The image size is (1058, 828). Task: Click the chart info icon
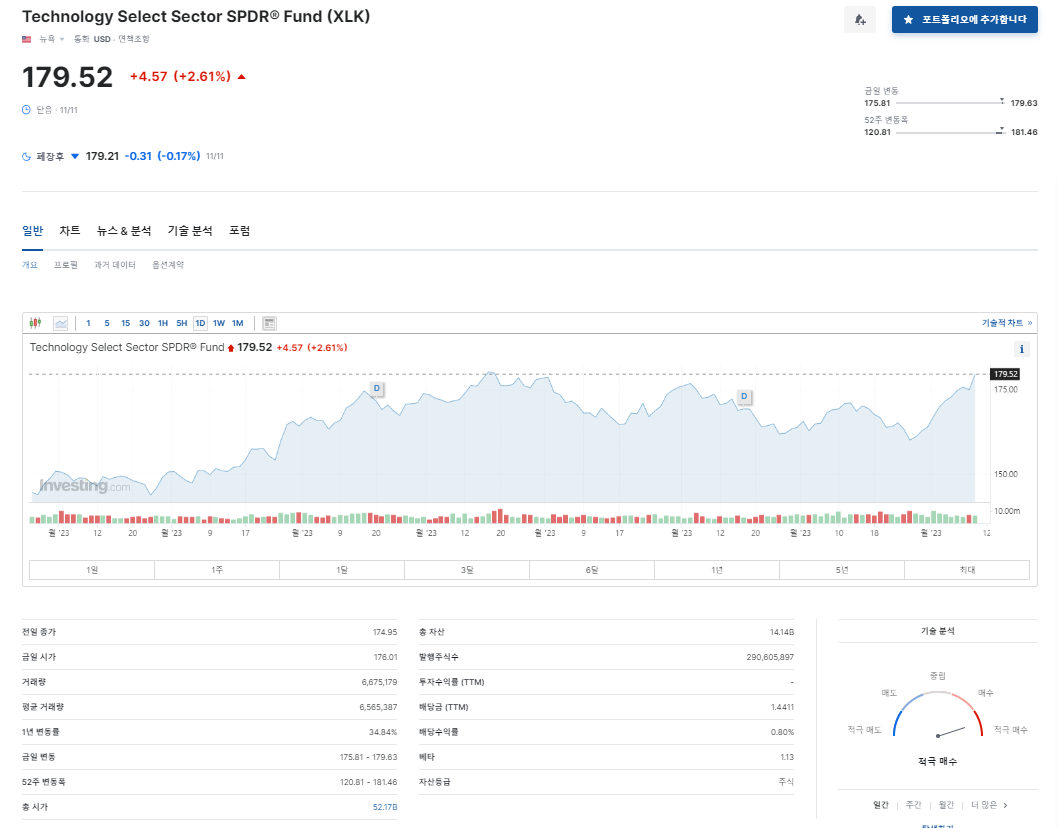pos(1022,349)
